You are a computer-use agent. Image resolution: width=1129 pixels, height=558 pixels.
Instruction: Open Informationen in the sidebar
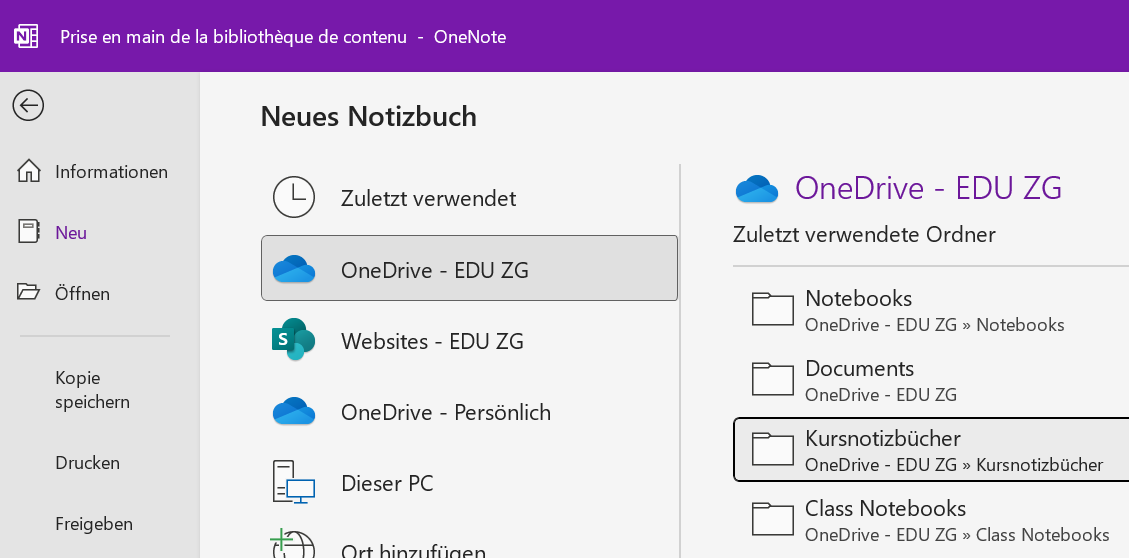(x=111, y=172)
